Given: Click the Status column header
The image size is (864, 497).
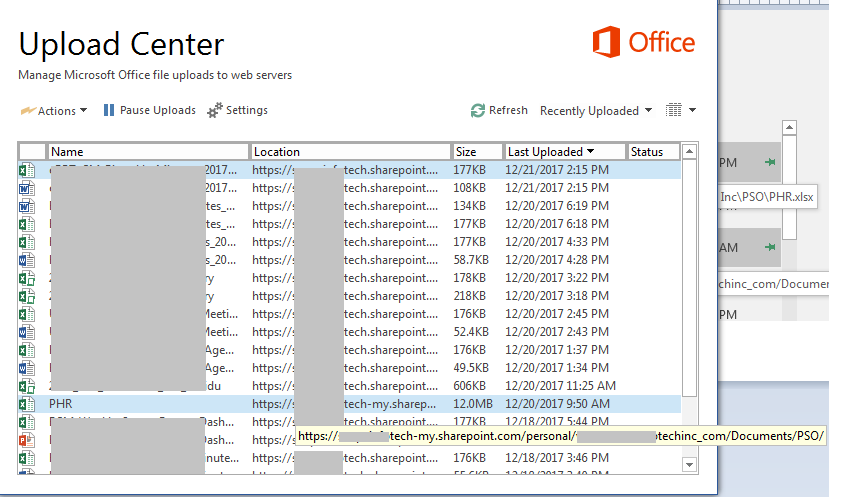Looking at the screenshot, I should 654,152.
